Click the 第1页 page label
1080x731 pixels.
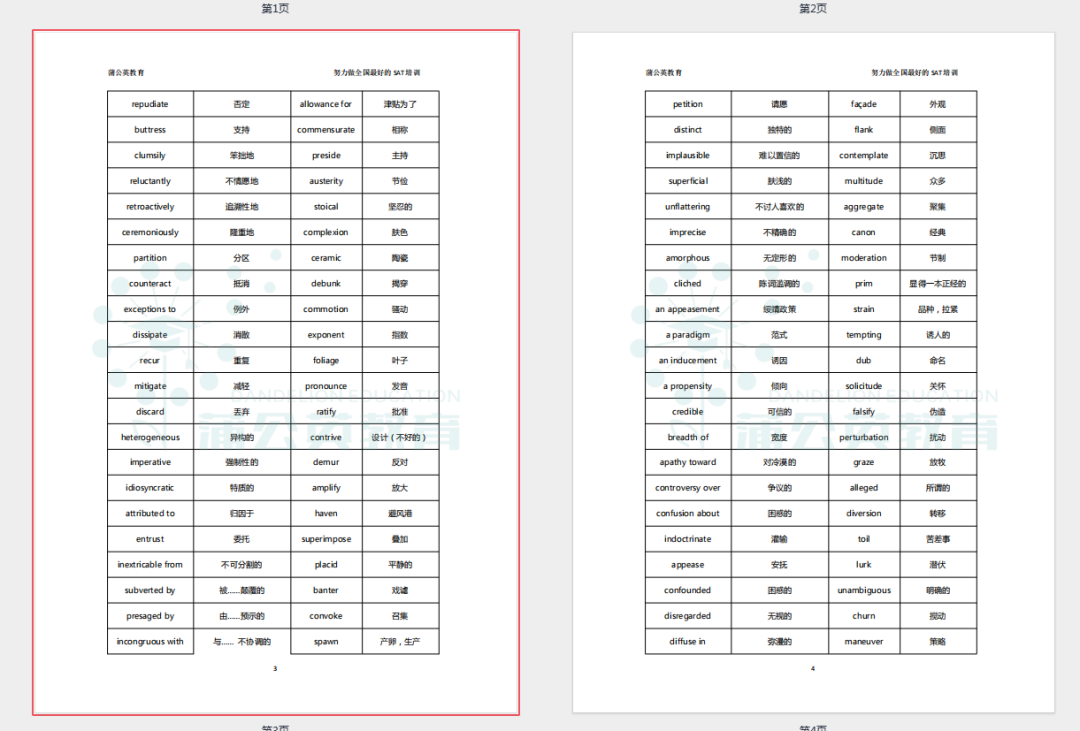click(x=275, y=9)
